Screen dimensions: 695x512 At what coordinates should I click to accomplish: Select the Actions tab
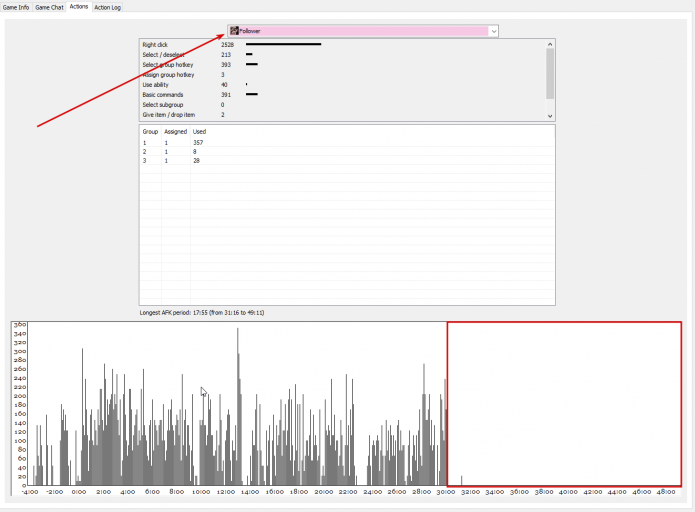(79, 6)
